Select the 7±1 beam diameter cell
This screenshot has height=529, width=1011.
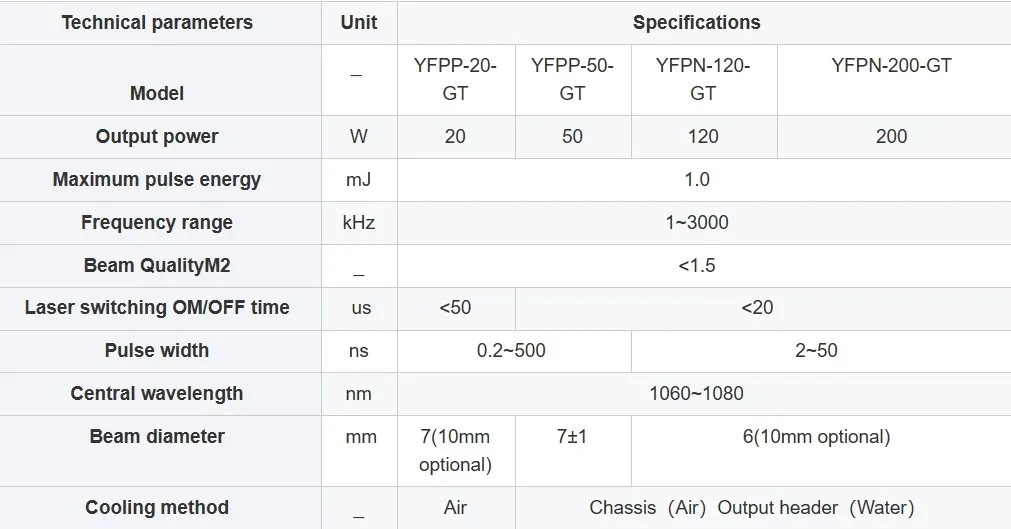point(573,450)
